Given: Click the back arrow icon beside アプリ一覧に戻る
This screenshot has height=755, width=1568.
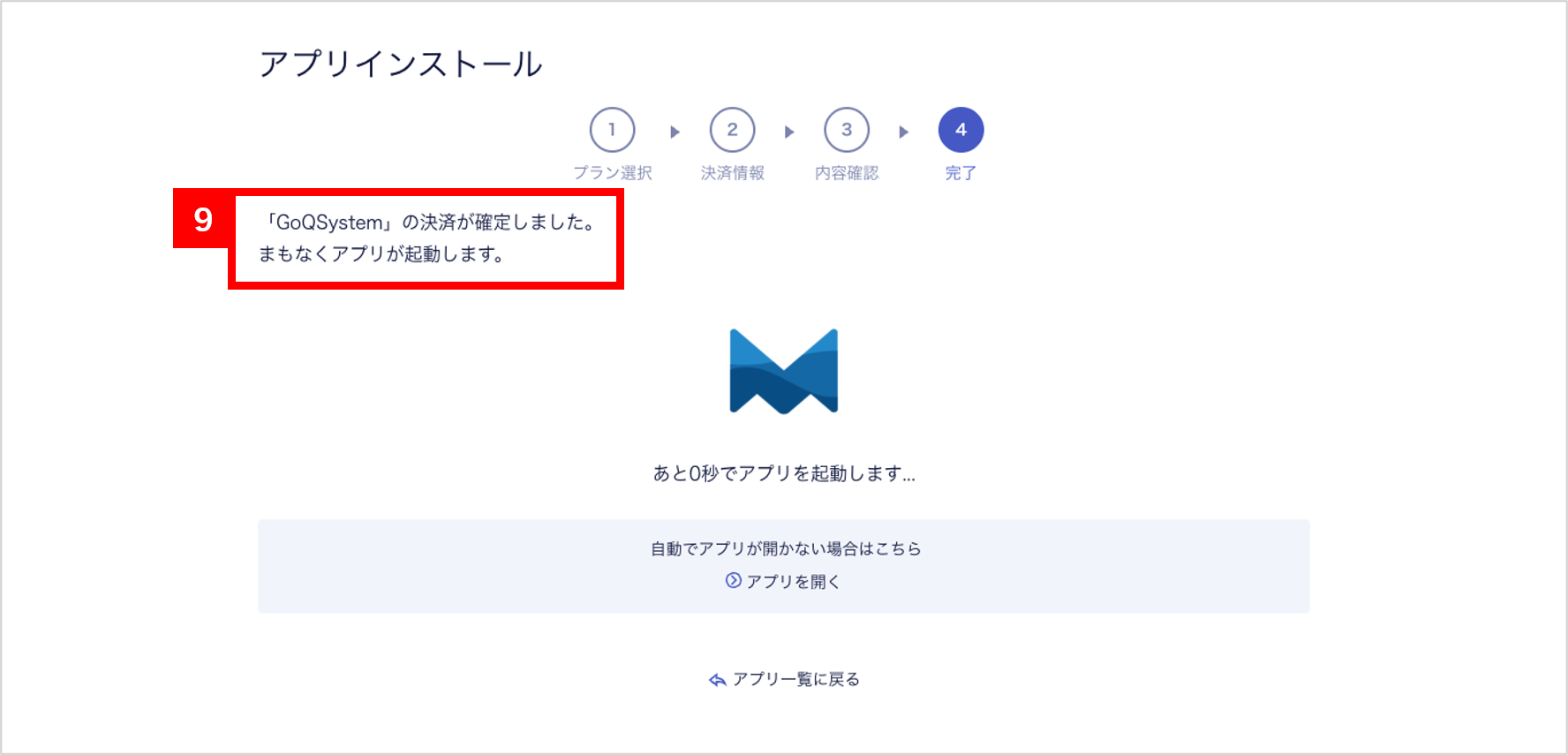Looking at the screenshot, I should 718,679.
